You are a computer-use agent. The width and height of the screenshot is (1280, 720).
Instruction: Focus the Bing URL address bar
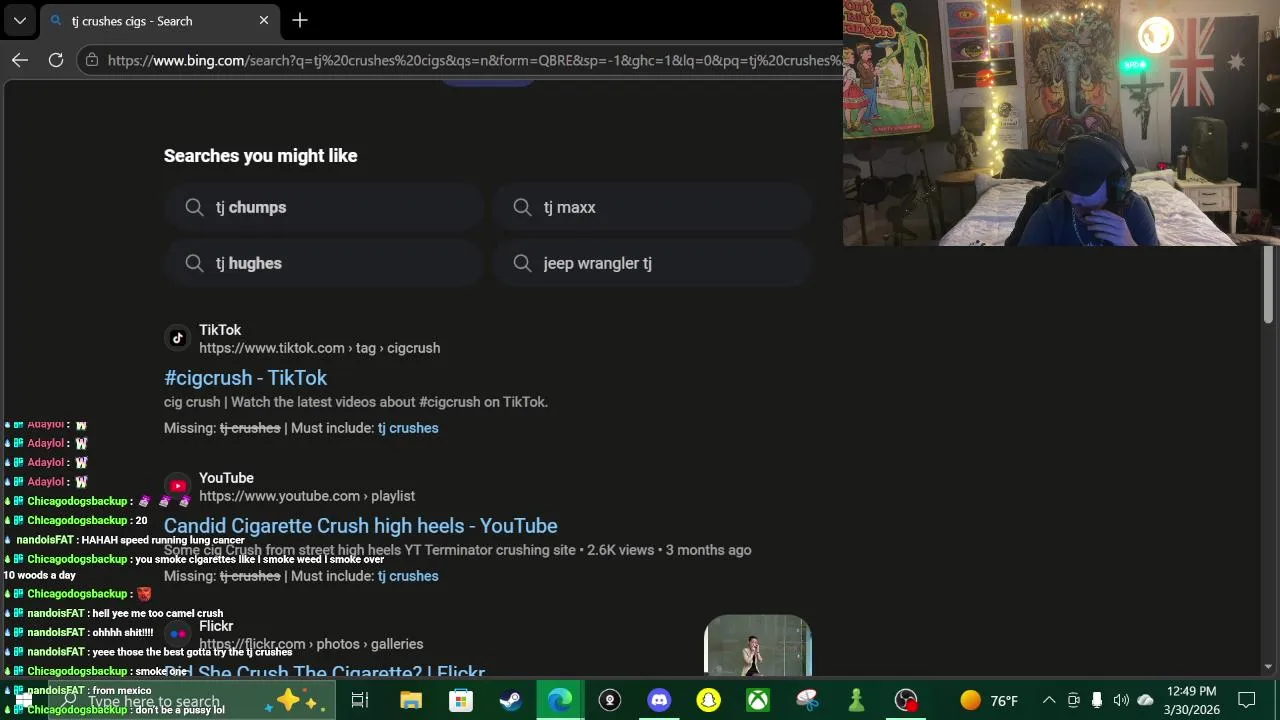(474, 60)
